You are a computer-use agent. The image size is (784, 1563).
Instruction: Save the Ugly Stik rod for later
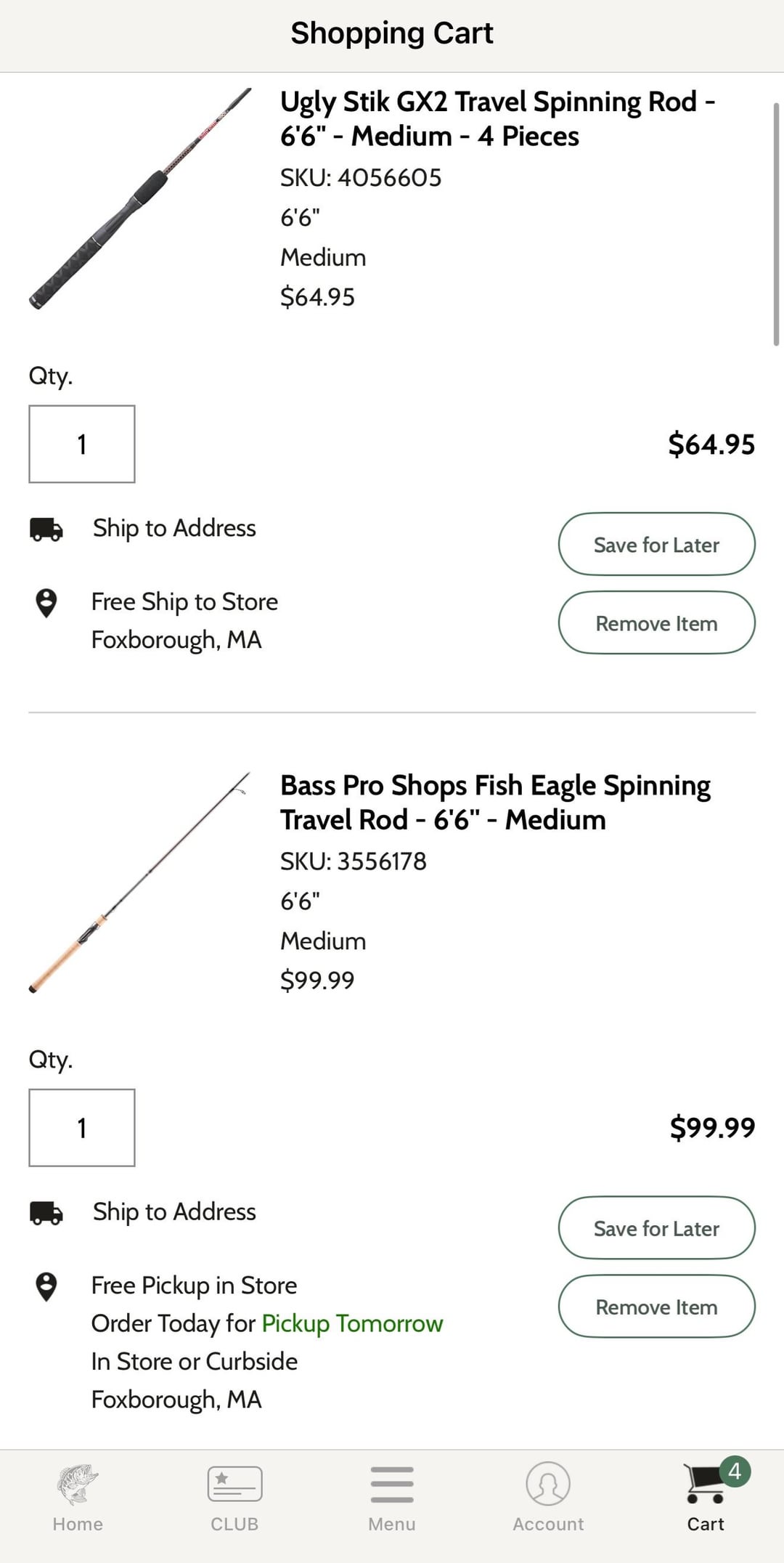coord(656,545)
